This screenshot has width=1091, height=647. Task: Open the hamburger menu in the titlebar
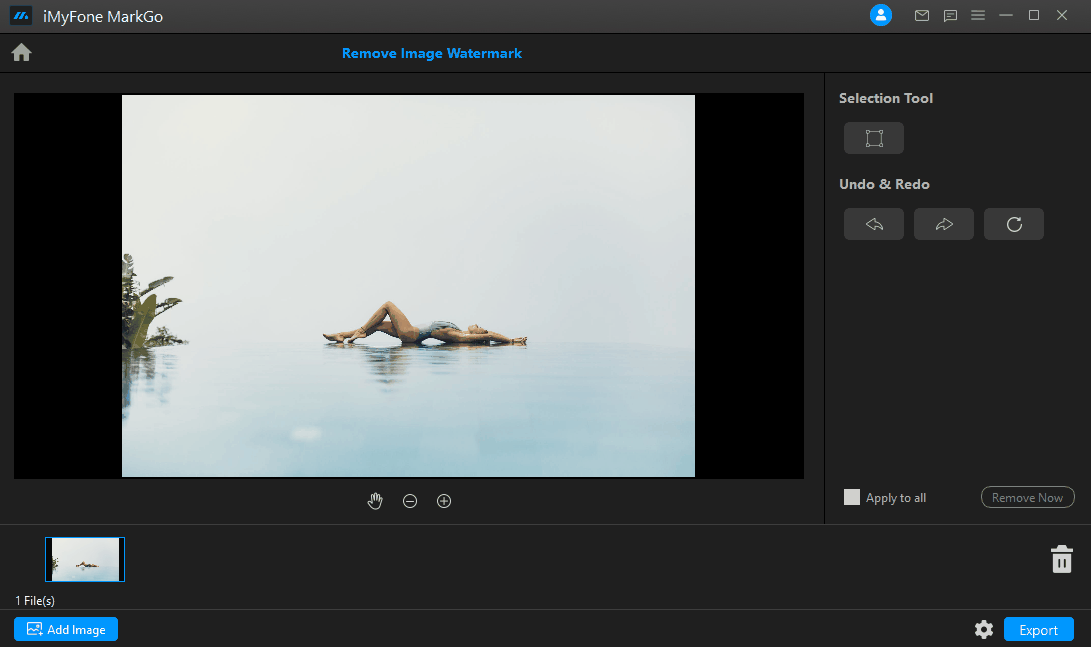point(978,15)
